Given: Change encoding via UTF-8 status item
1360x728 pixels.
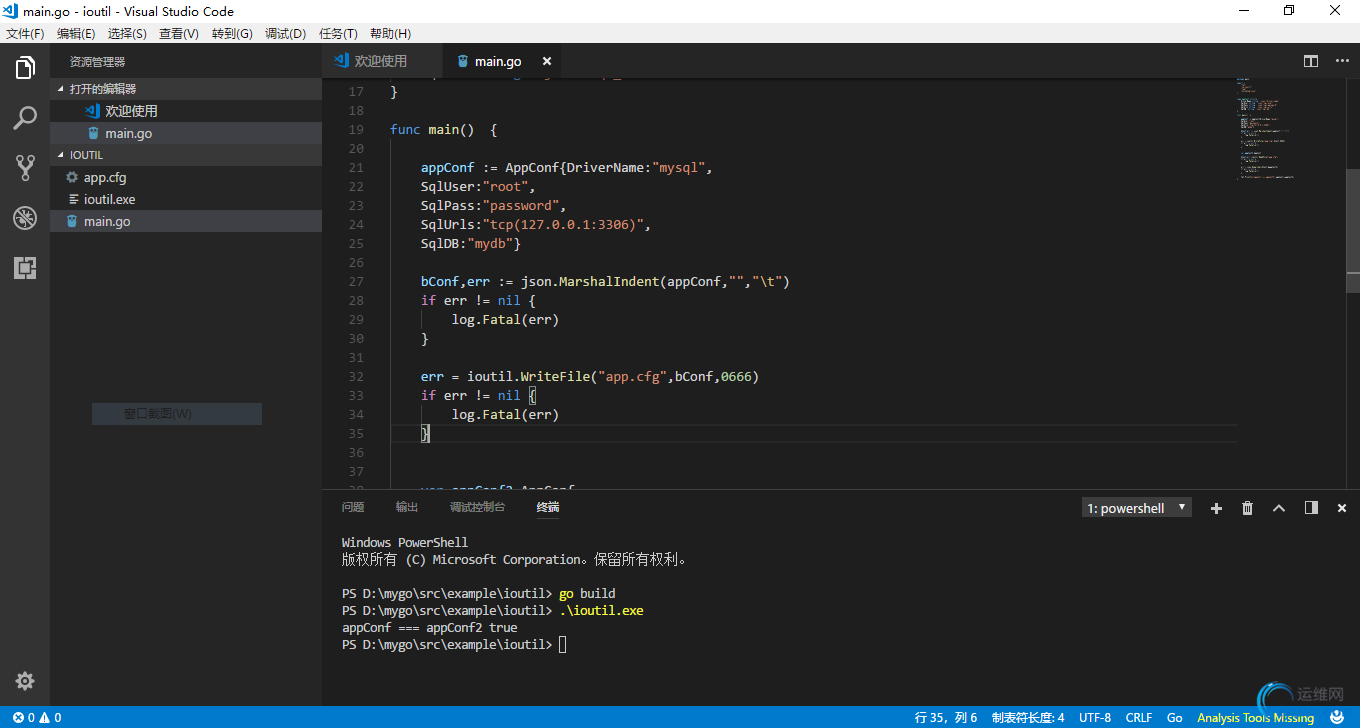Looking at the screenshot, I should pos(1095,717).
